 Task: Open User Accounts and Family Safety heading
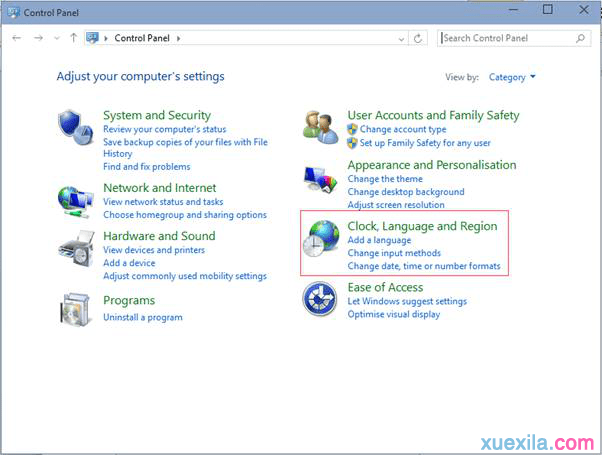[x=433, y=115]
